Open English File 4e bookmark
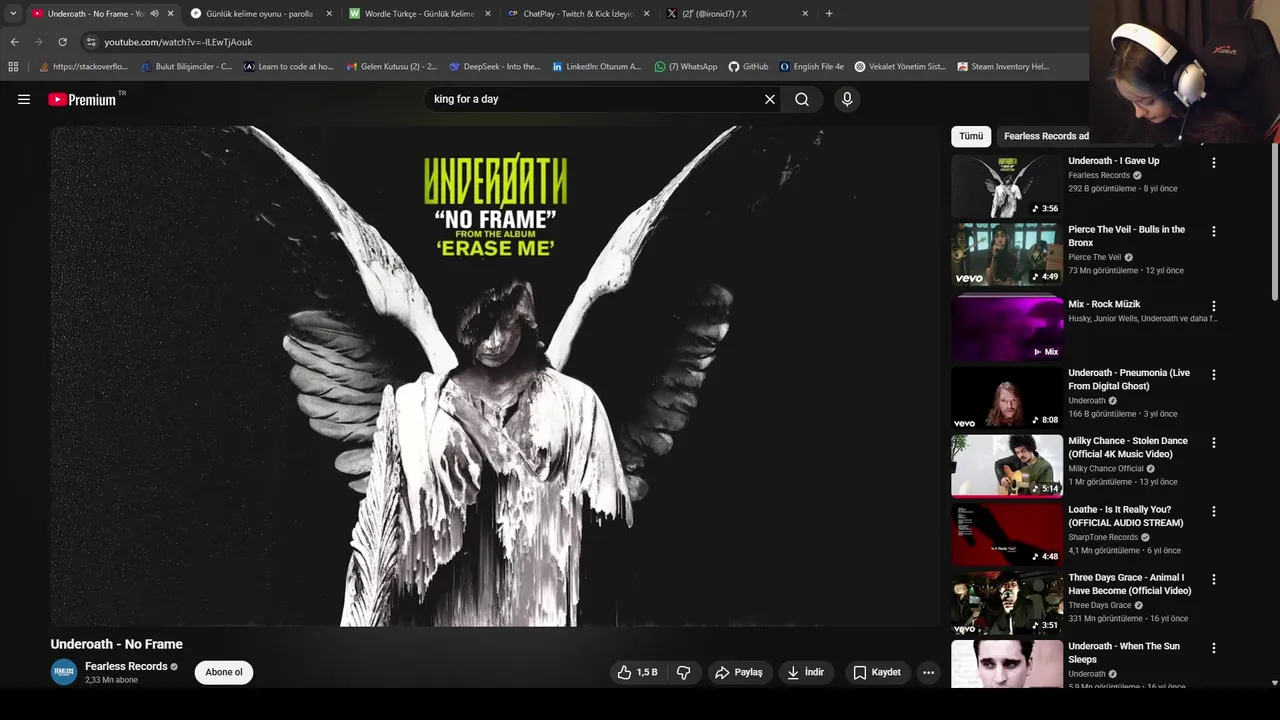Image resolution: width=1280 pixels, height=720 pixels. (811, 67)
